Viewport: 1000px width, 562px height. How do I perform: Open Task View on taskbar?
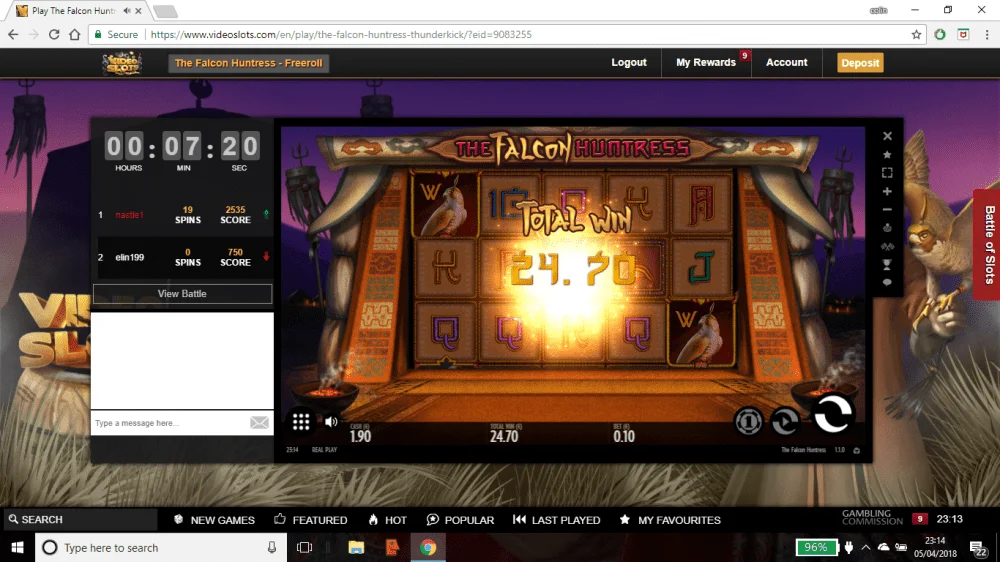(304, 547)
